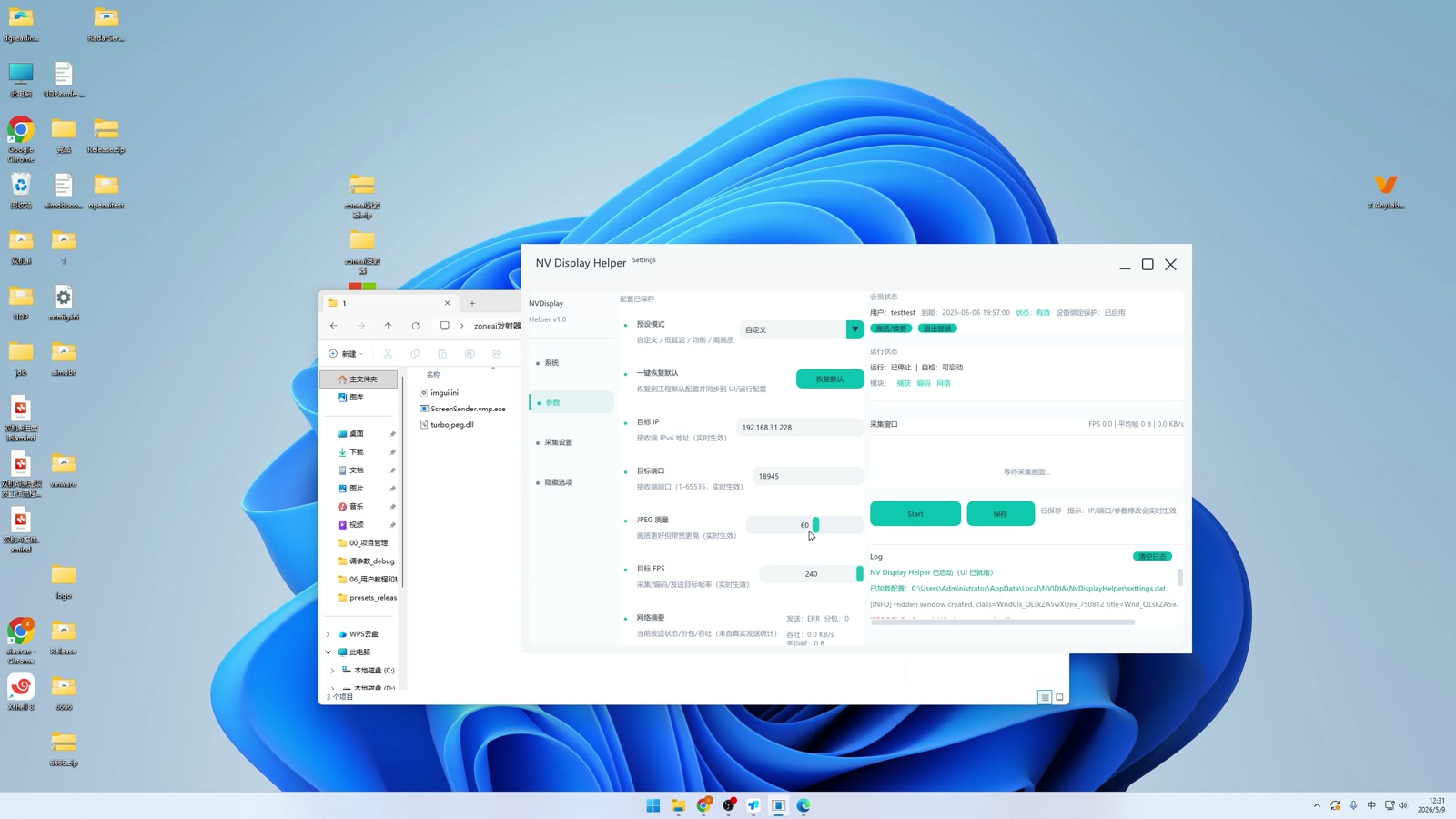Screen dimensions: 1456x819
Task: Click the copy icon in File Explorer toolbar
Action: click(415, 354)
